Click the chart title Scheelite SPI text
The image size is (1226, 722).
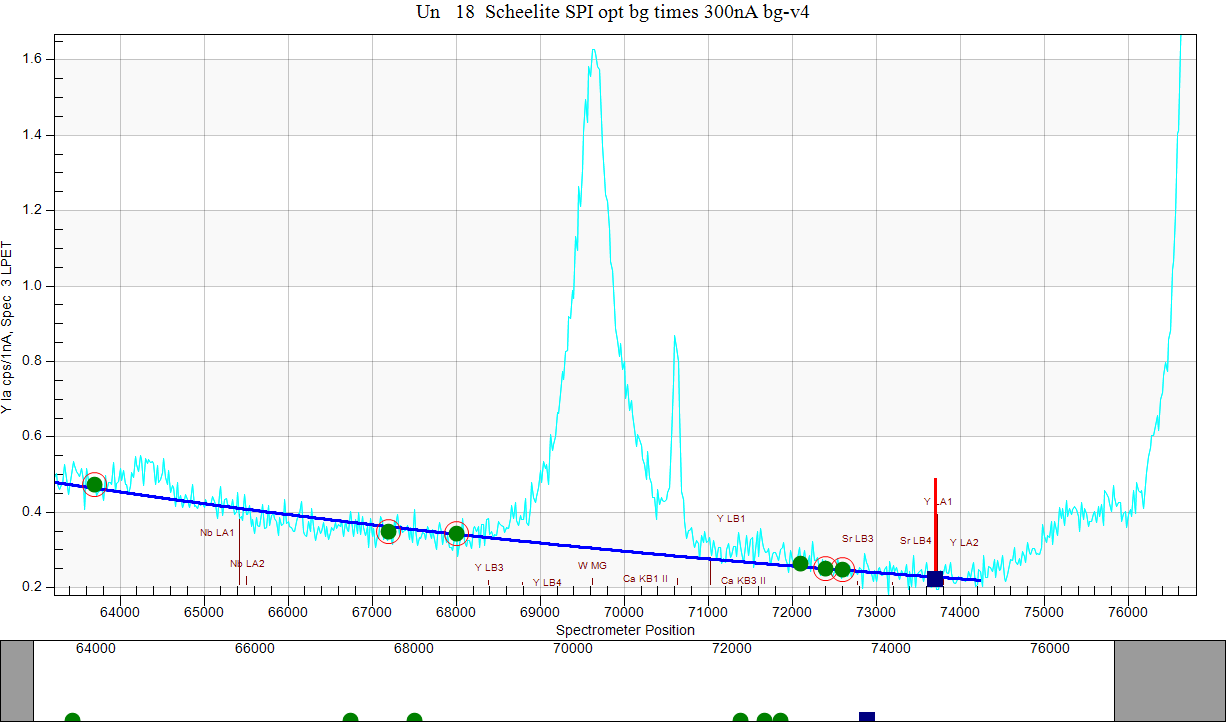pos(611,13)
